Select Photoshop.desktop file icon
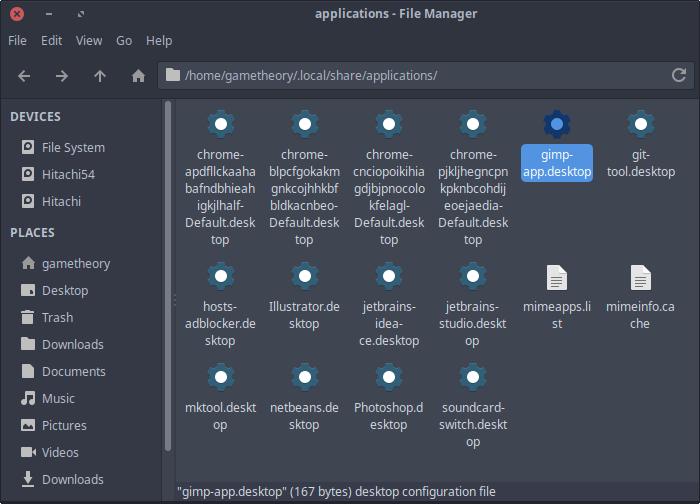Image resolution: width=700 pixels, height=504 pixels. pos(389,377)
